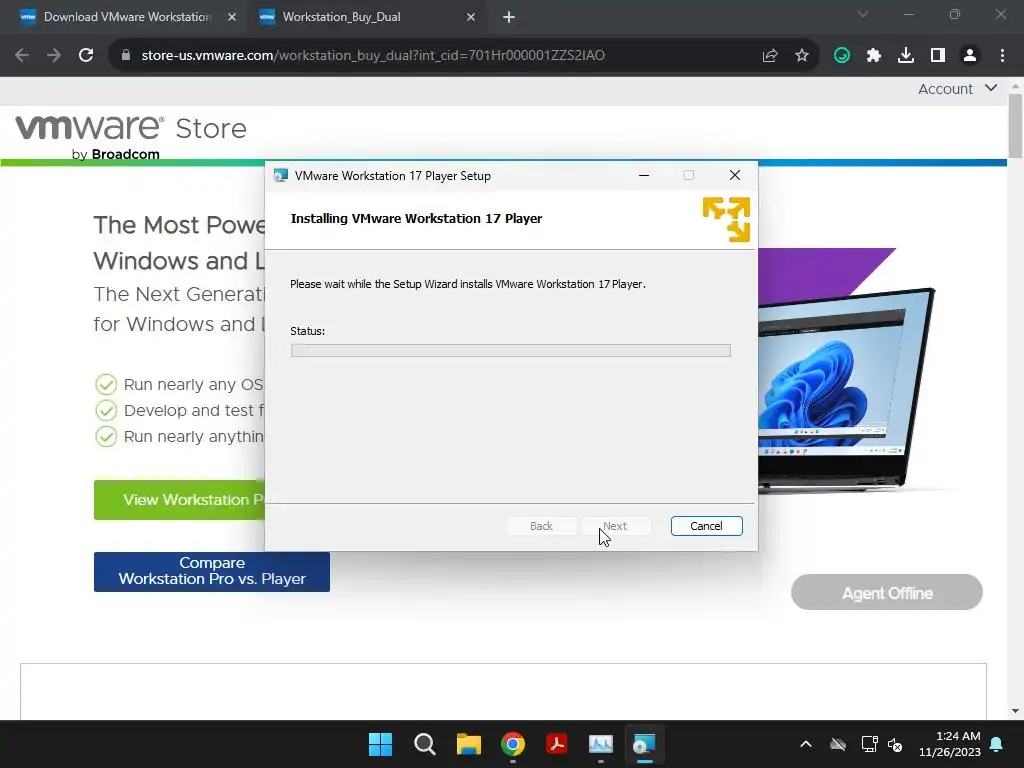Click the padlock site info icon
The width and height of the screenshot is (1024, 768).
(126, 56)
